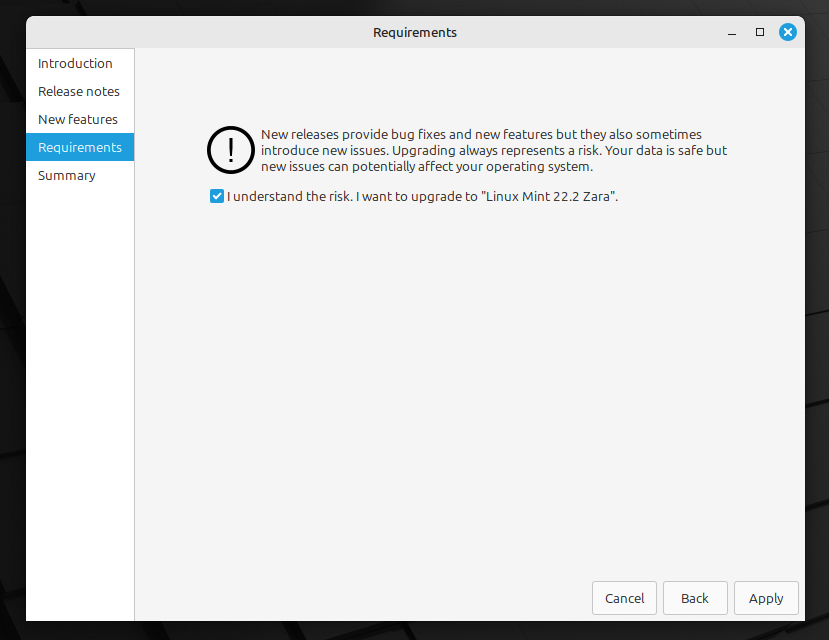Screen dimensions: 829x640
Task: Go Back to the previous step
Action: (694, 597)
